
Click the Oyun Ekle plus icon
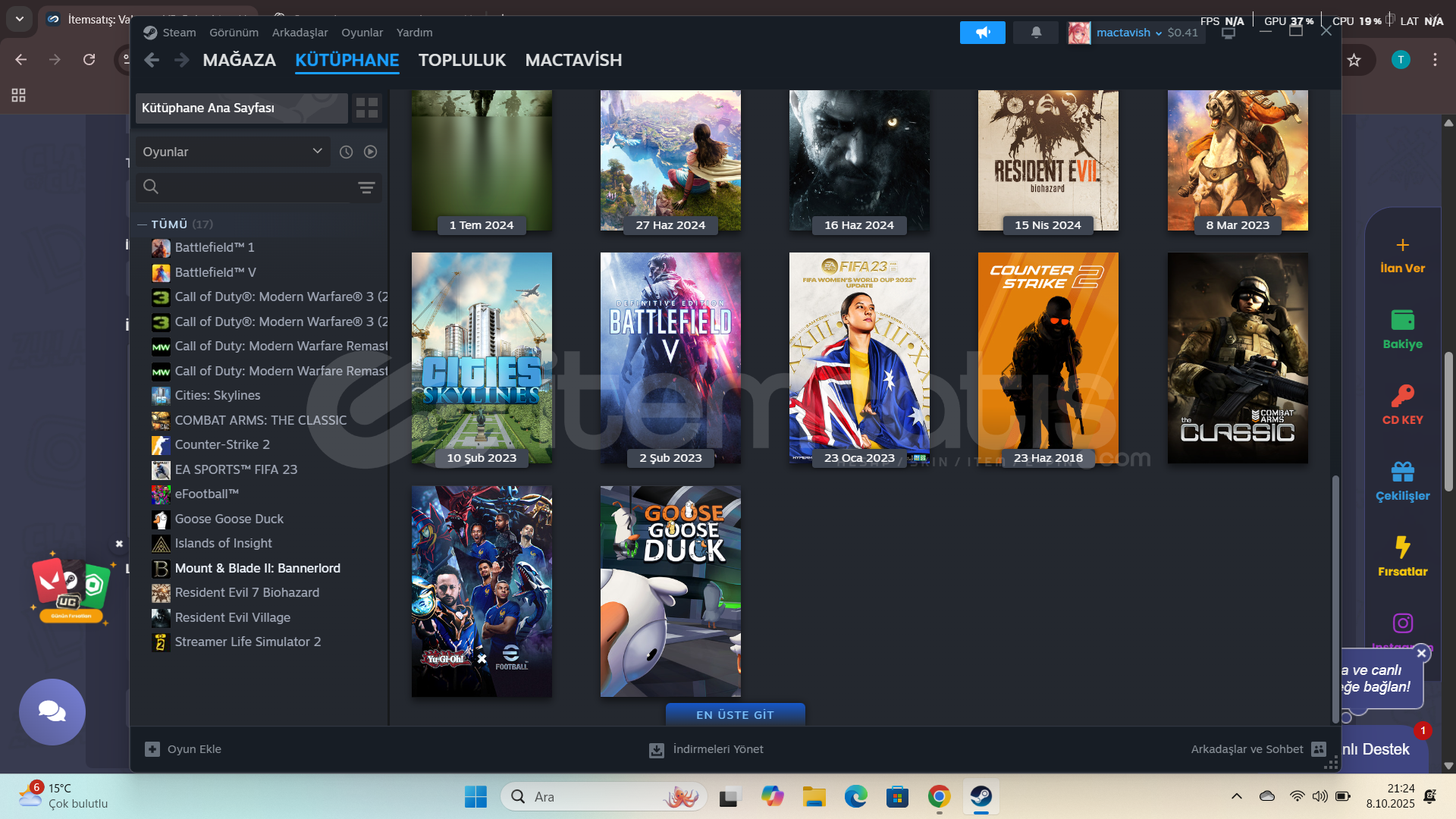point(152,749)
